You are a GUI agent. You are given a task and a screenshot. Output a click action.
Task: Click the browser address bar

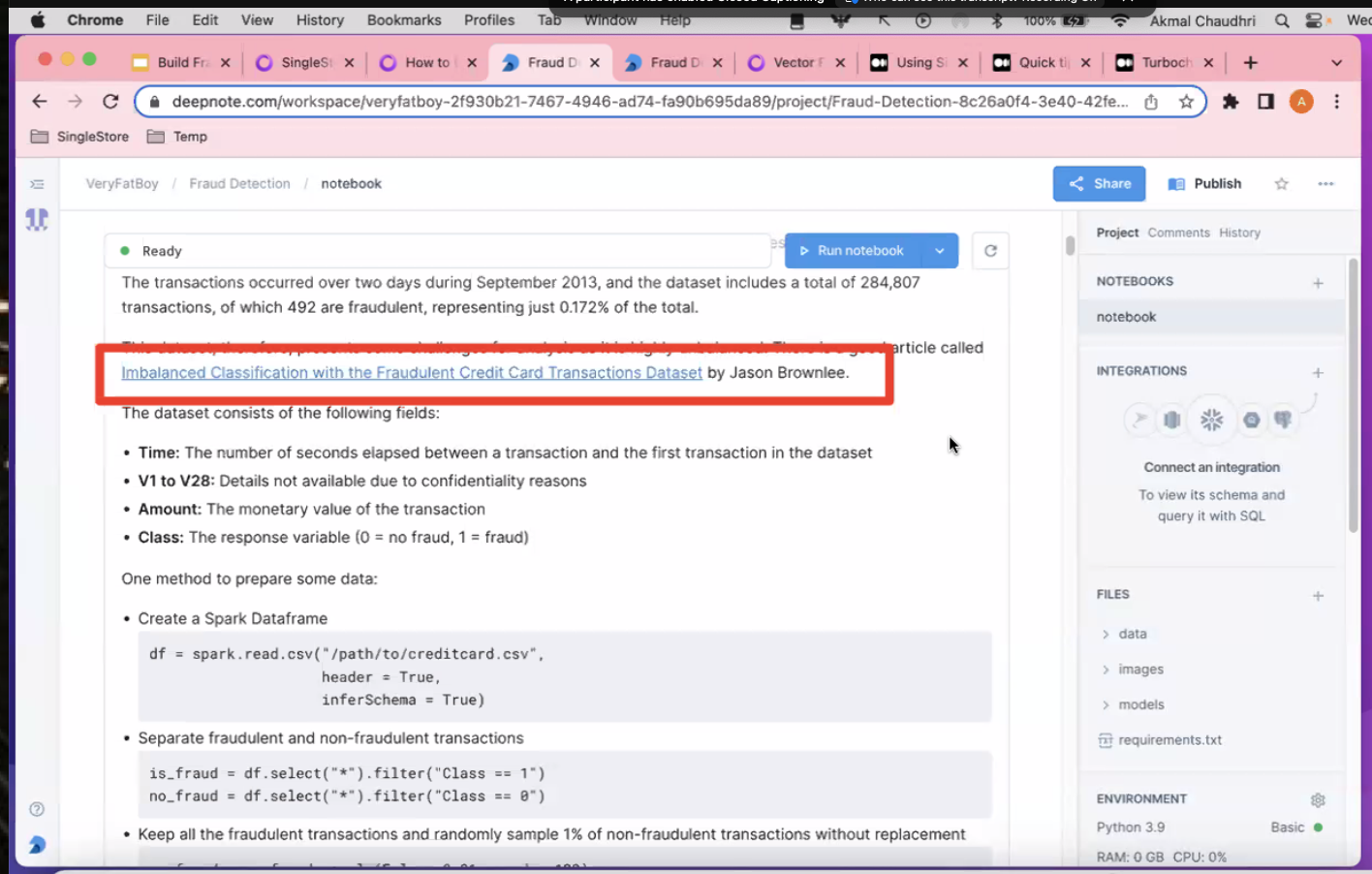click(649, 102)
